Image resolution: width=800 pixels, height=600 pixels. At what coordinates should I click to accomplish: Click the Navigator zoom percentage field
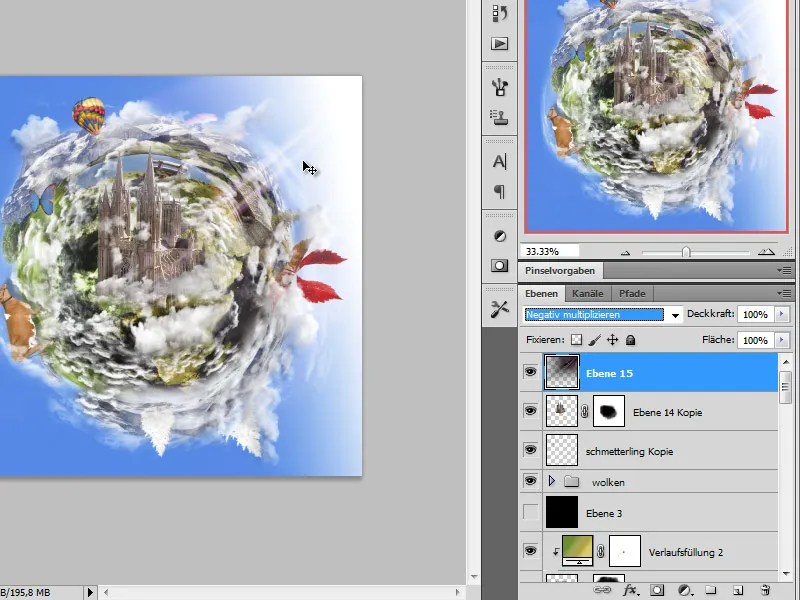coord(550,252)
